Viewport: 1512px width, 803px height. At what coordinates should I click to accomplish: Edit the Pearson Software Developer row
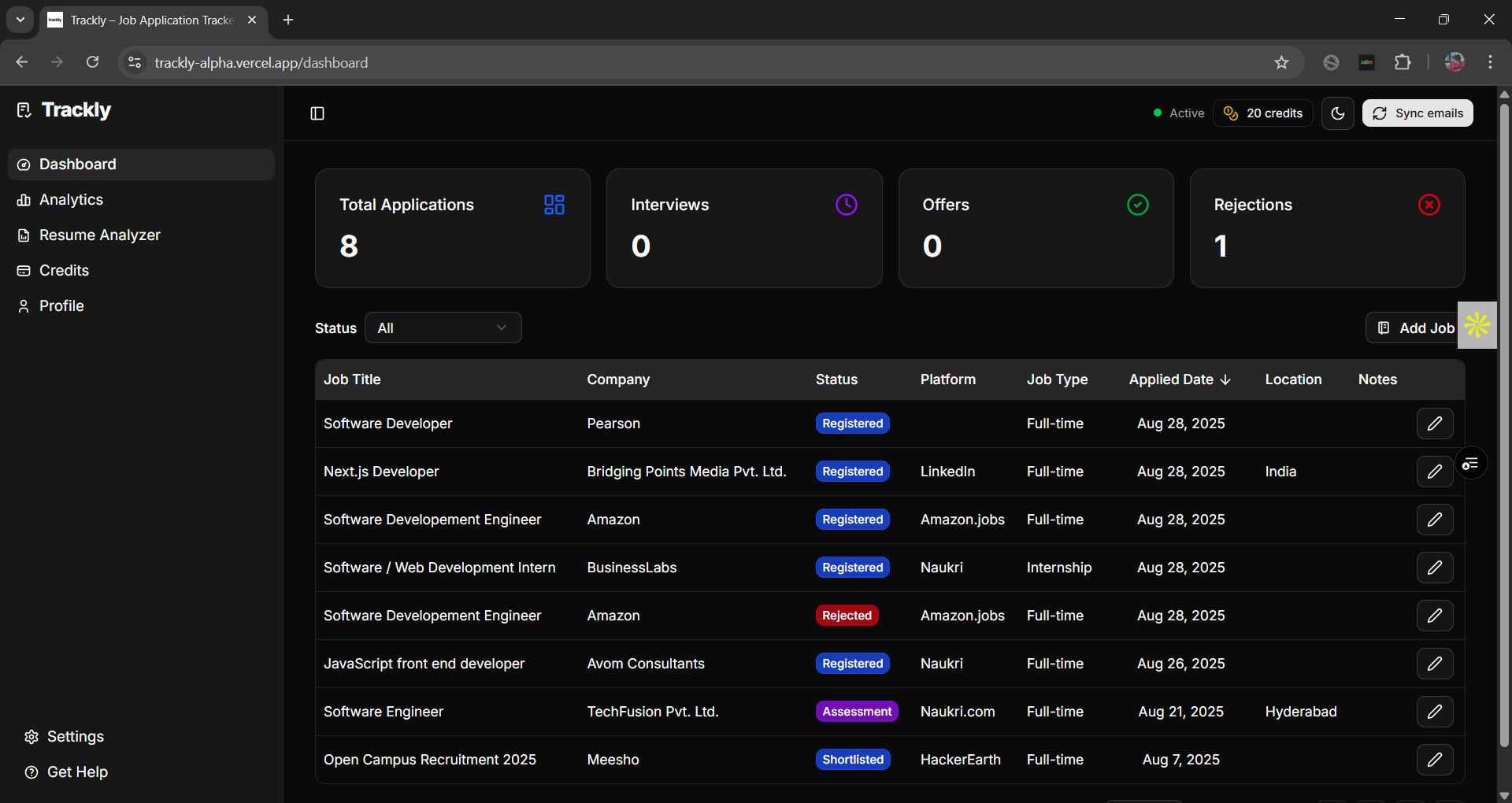[1435, 424]
